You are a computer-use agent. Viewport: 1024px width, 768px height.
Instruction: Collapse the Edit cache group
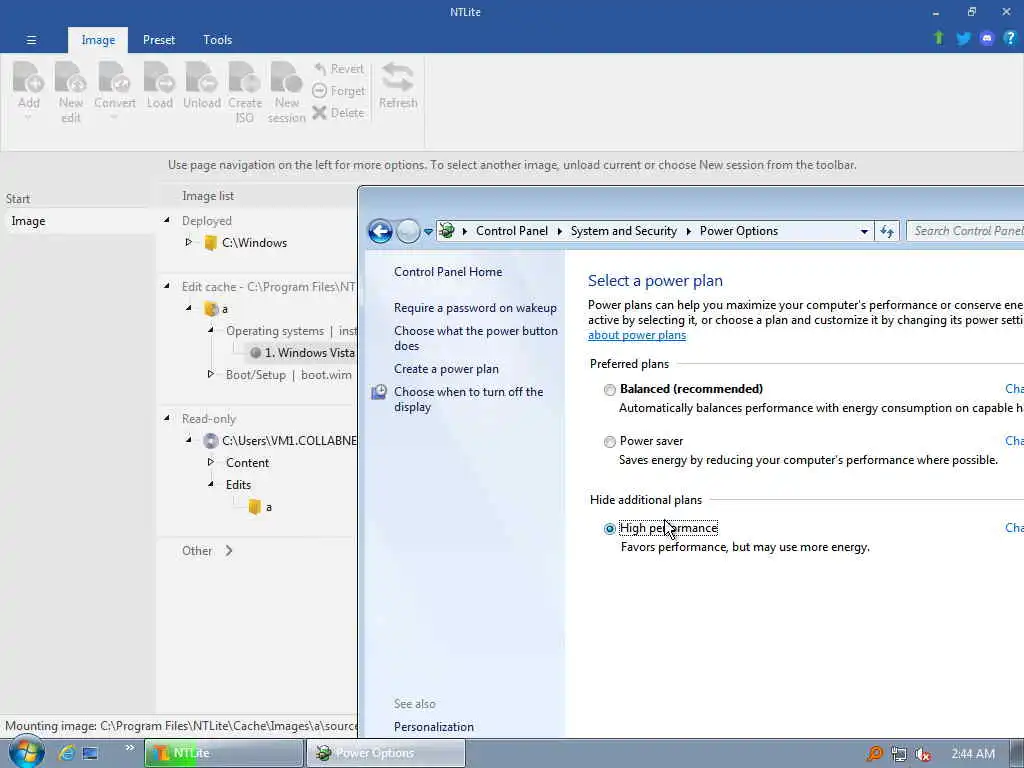167,286
